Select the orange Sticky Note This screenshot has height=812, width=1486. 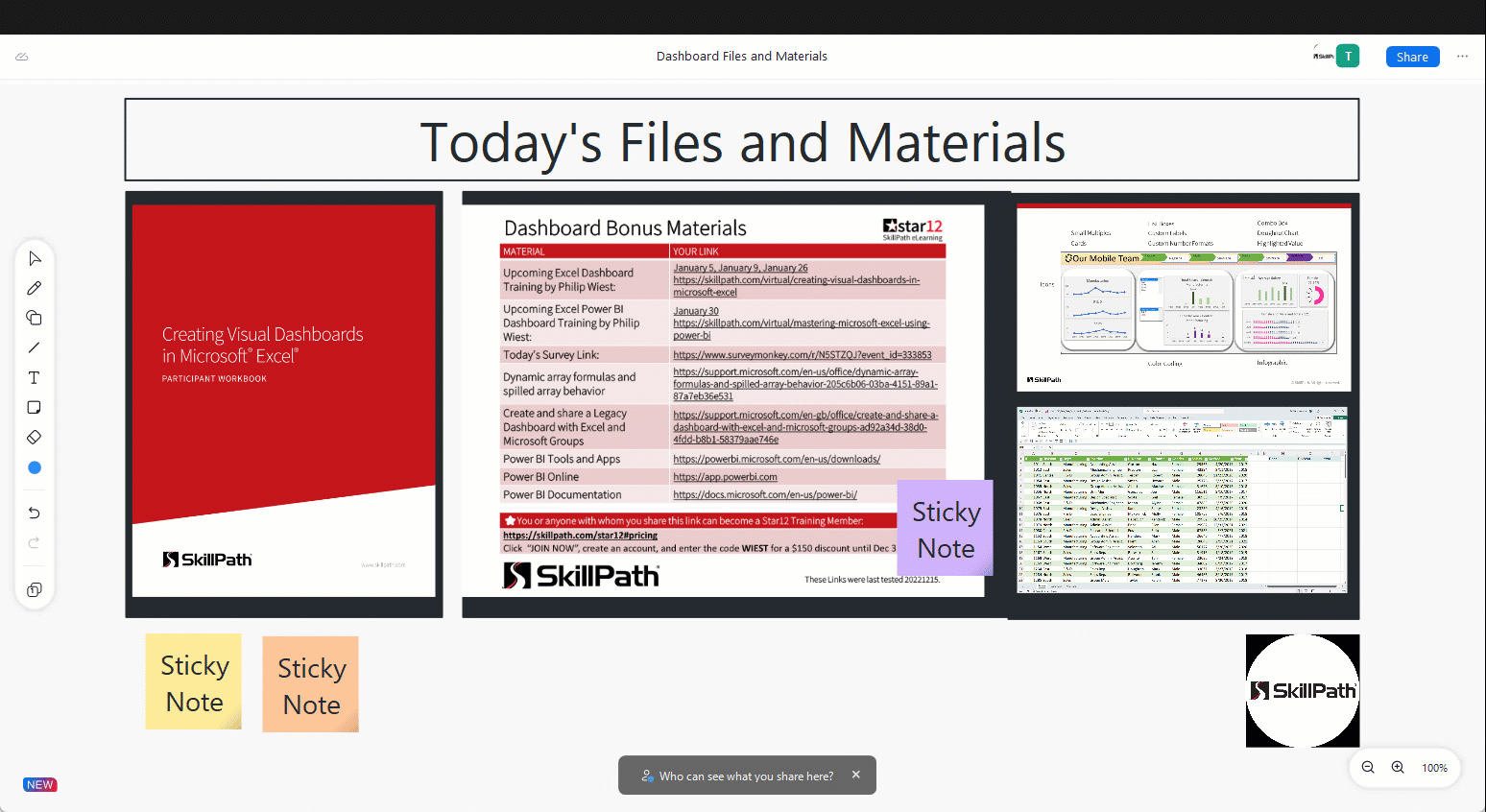311,684
